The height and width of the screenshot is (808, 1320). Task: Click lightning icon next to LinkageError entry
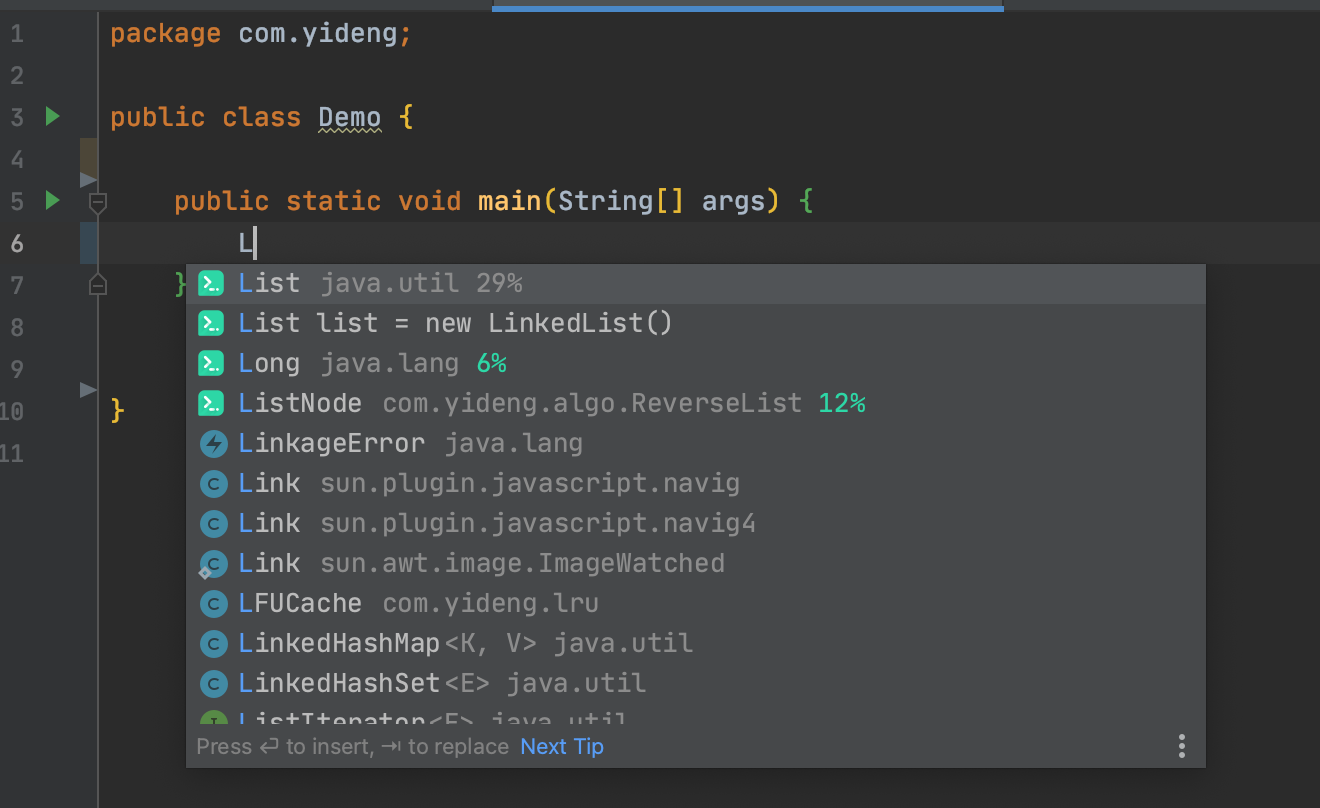coord(211,443)
